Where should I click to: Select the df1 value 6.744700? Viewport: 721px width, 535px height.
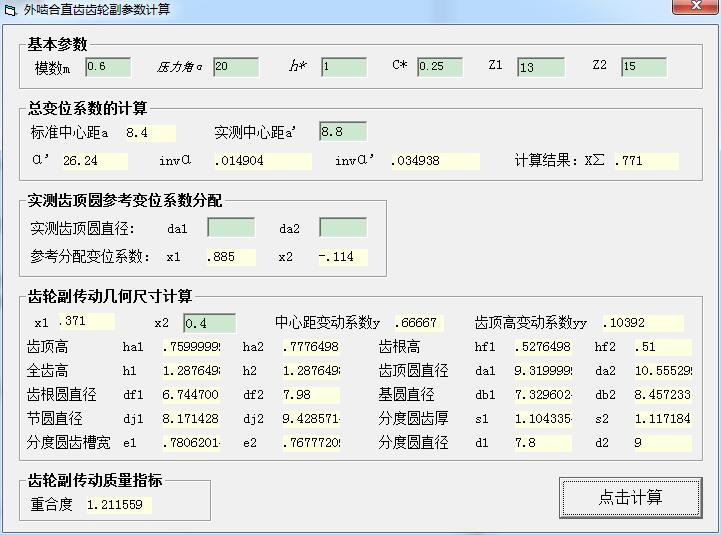click(191, 395)
